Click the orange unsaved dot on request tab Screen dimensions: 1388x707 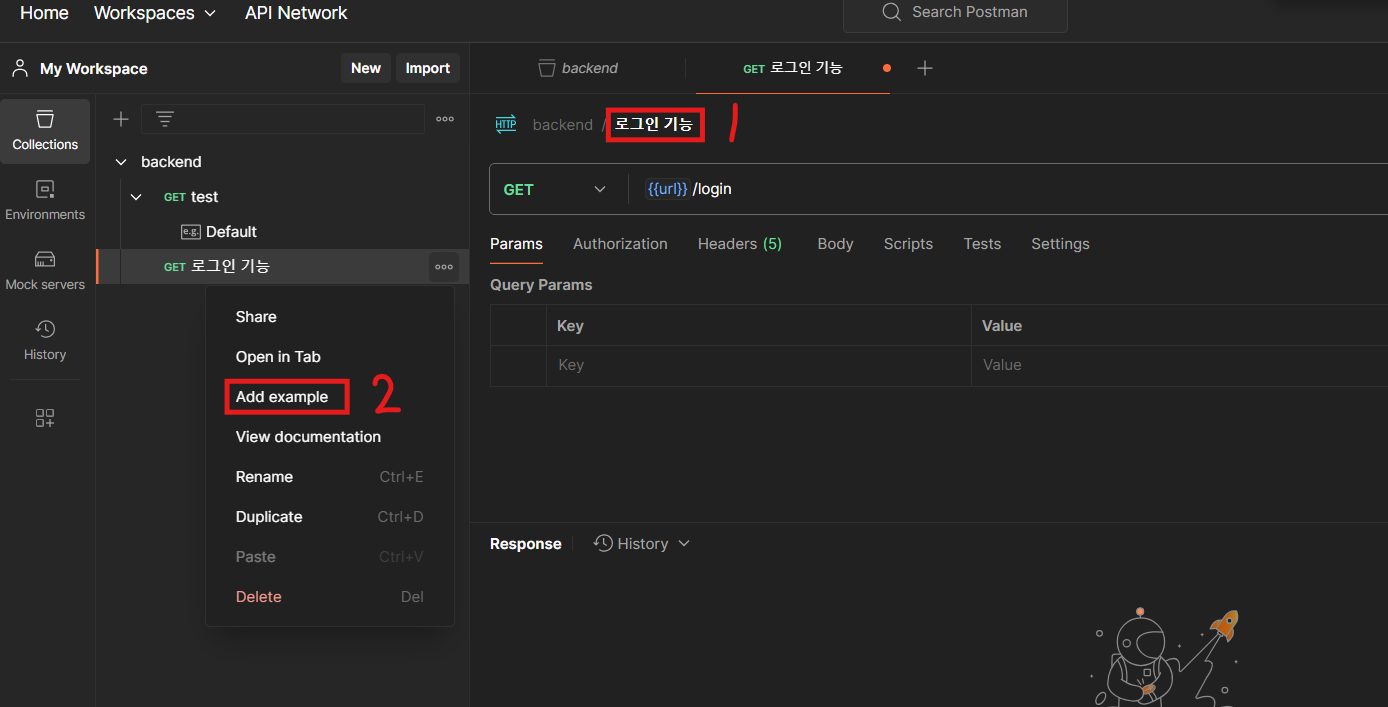coord(887,68)
